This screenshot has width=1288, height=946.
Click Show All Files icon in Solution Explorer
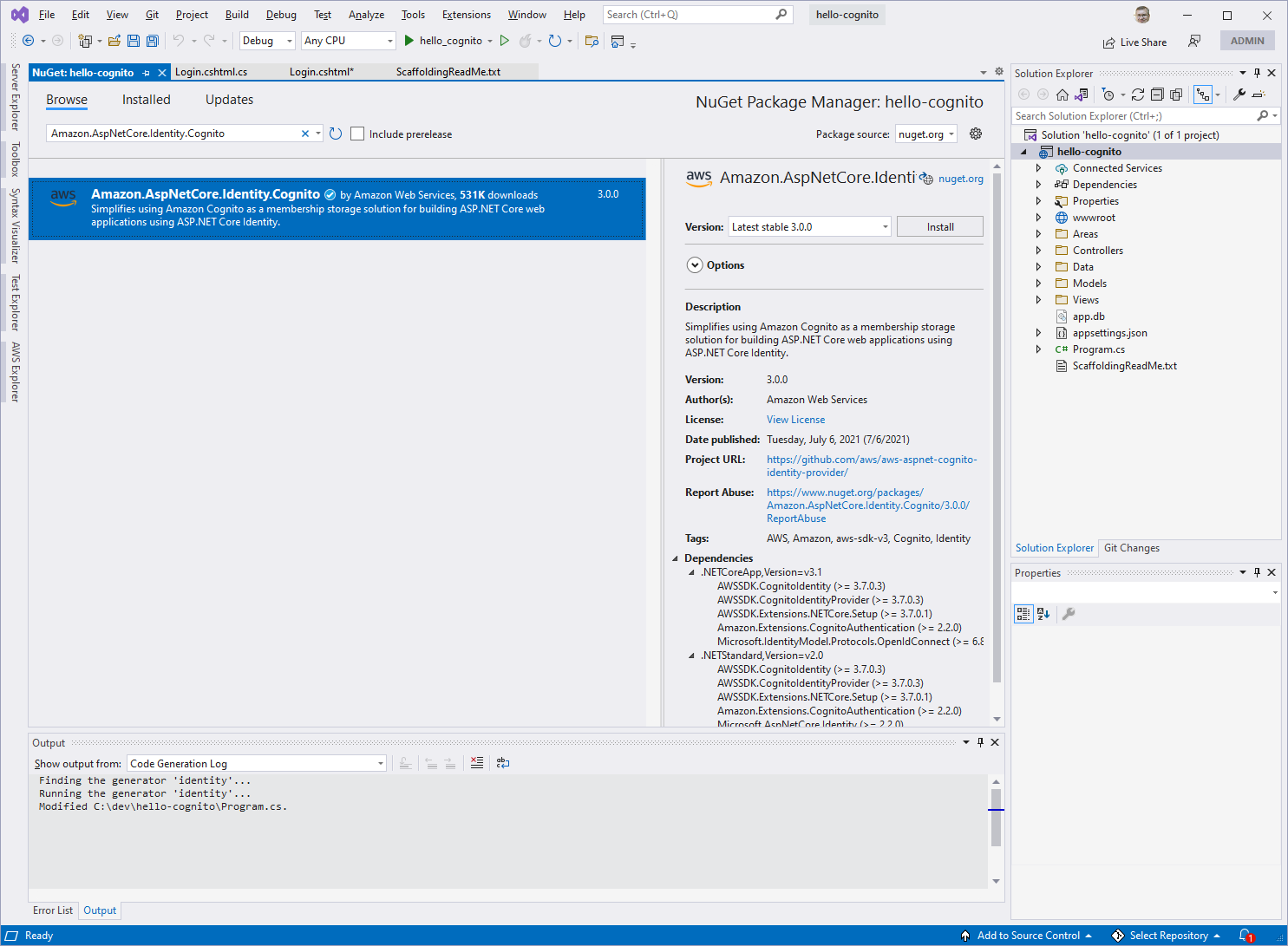[1176, 95]
